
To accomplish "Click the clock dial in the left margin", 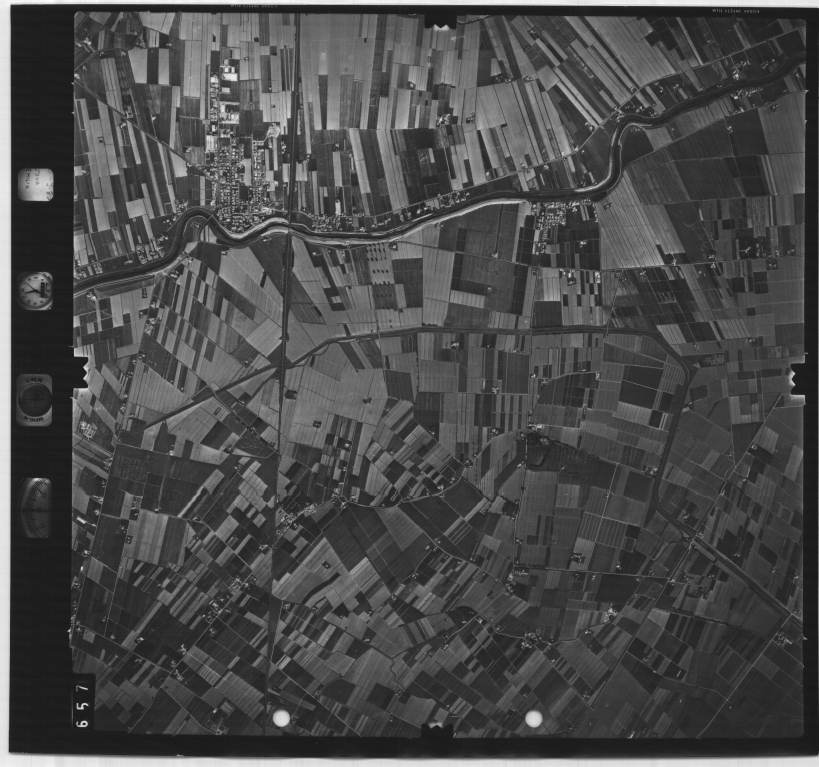I will (35, 290).
